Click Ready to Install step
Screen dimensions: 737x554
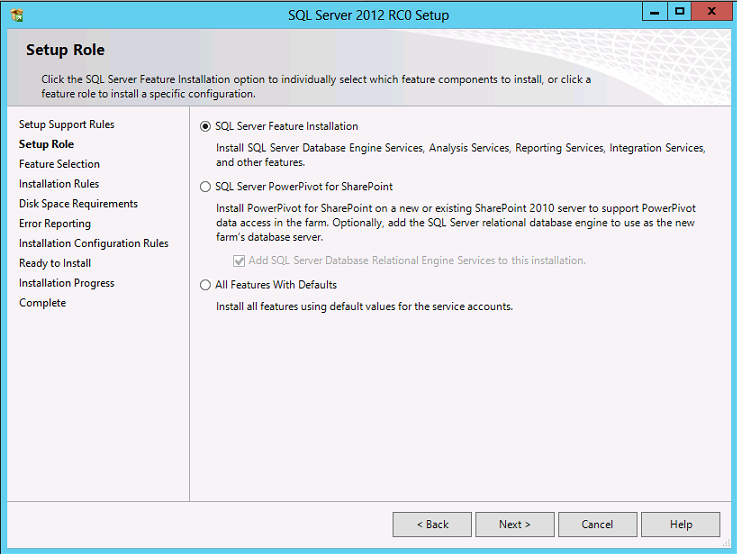point(55,263)
